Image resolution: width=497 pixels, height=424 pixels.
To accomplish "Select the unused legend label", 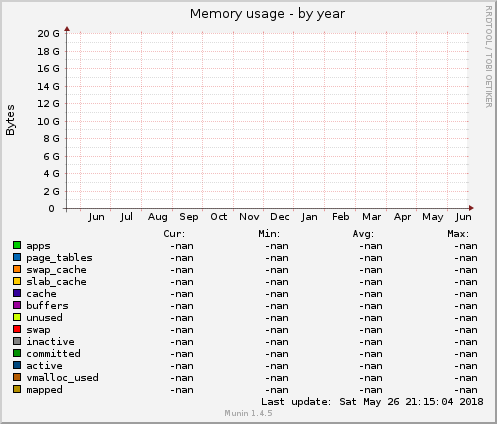I will (x=44, y=318).
